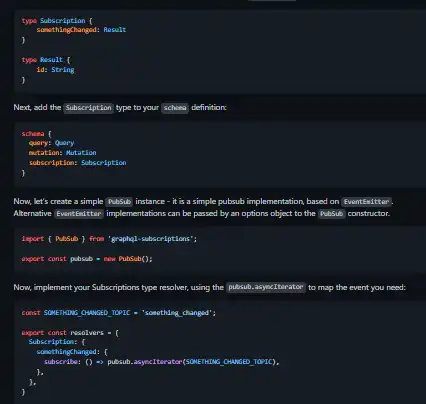
Task: Click the 'type Subscription {' code line
Action: pyautogui.click(x=57, y=21)
